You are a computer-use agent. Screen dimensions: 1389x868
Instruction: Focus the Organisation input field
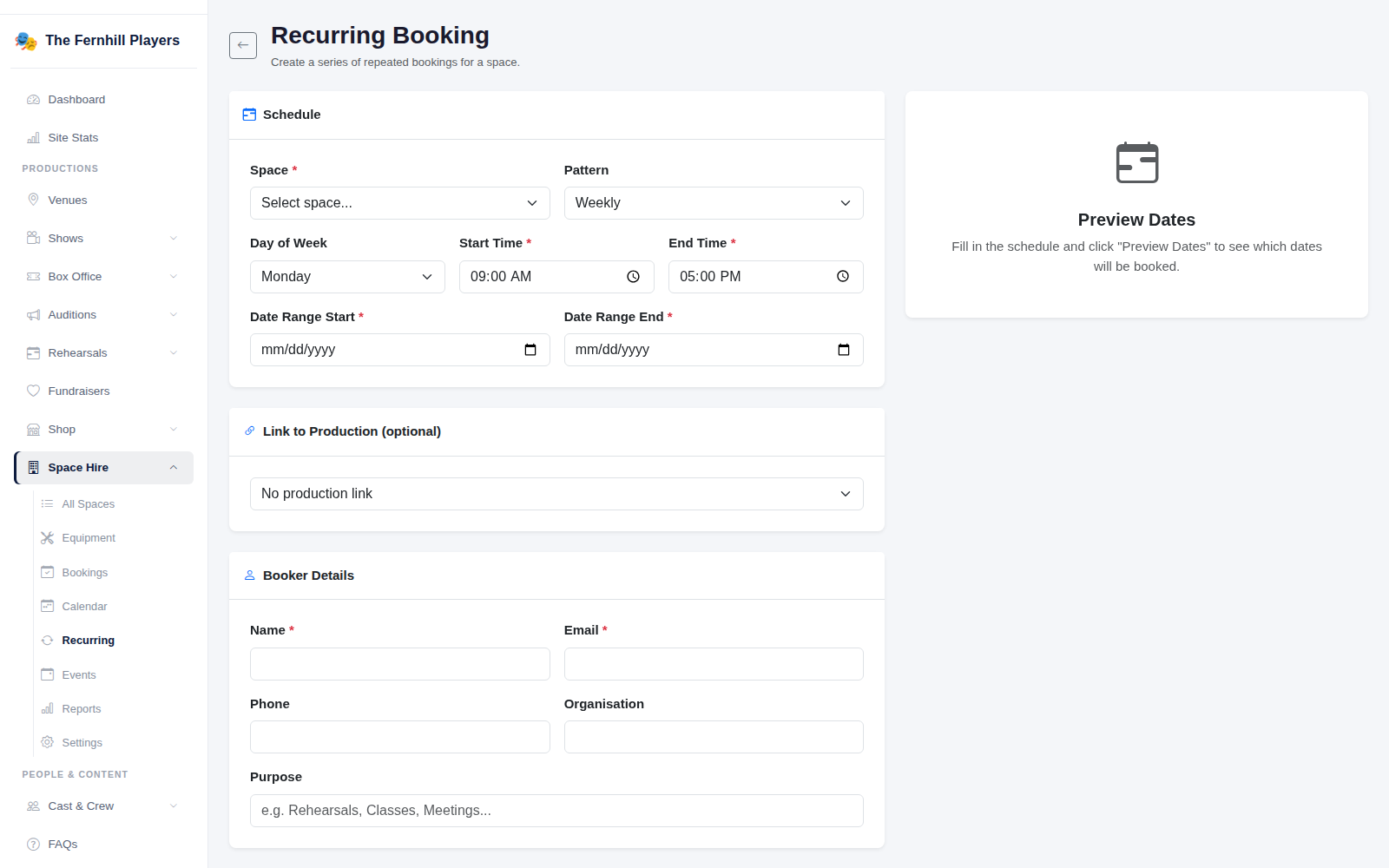[714, 737]
